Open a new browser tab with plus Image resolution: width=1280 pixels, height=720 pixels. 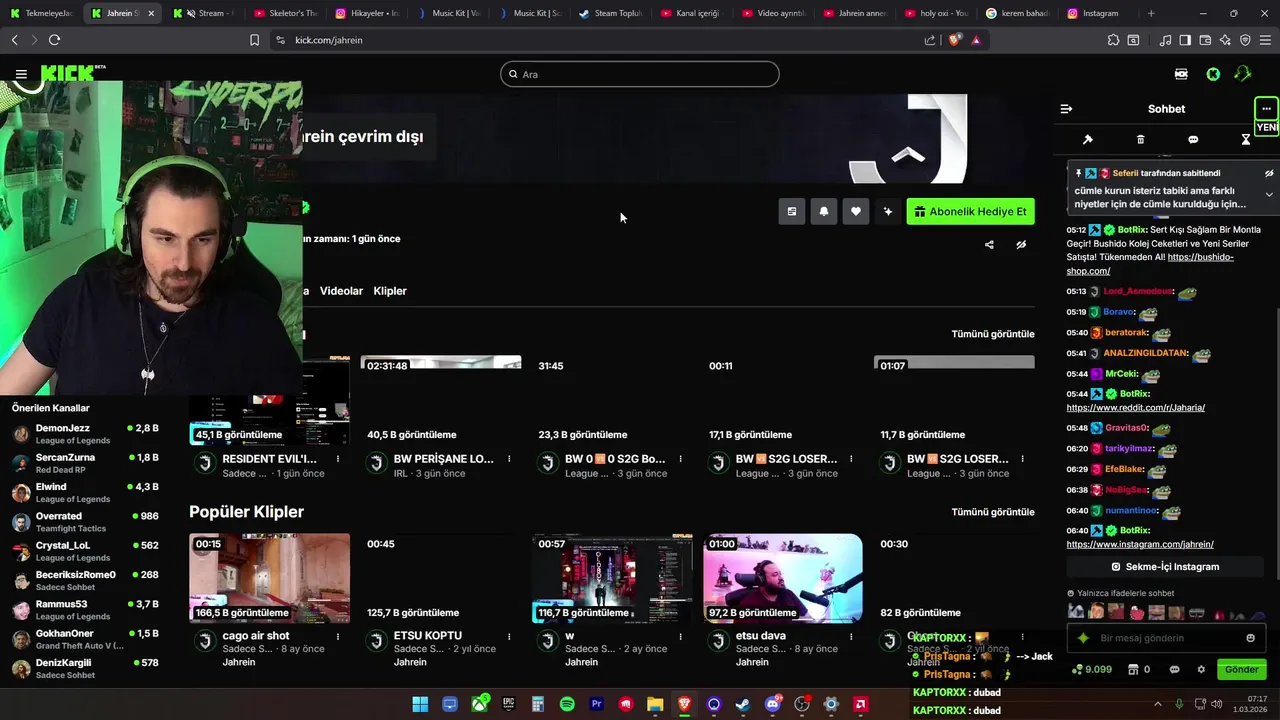point(1151,13)
